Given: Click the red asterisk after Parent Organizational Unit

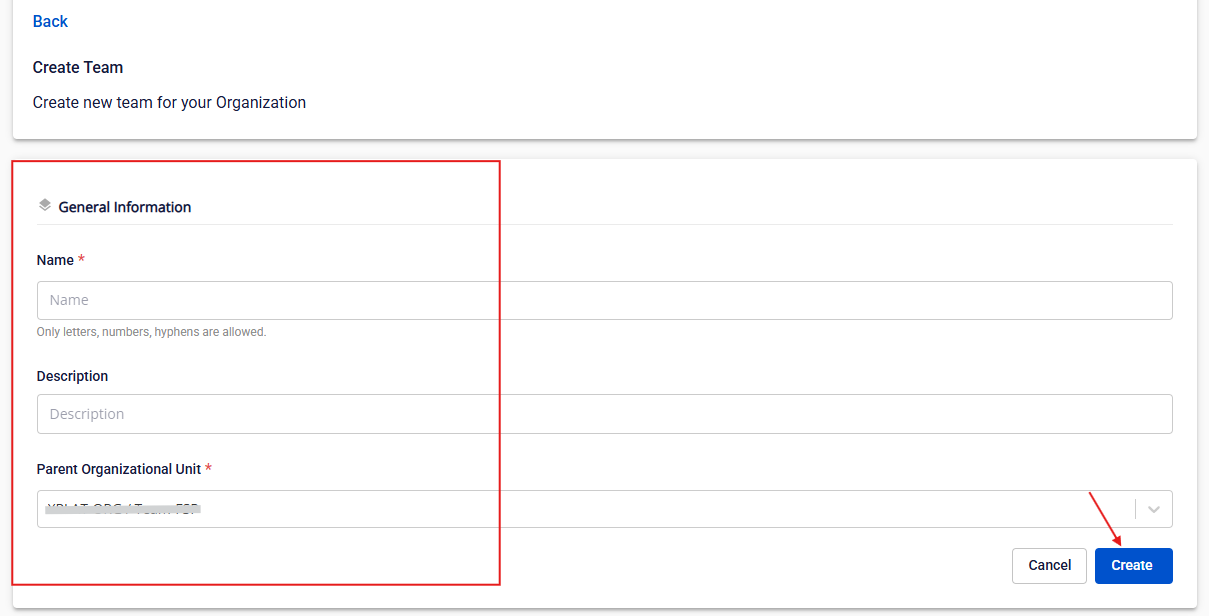Looking at the screenshot, I should point(208,469).
